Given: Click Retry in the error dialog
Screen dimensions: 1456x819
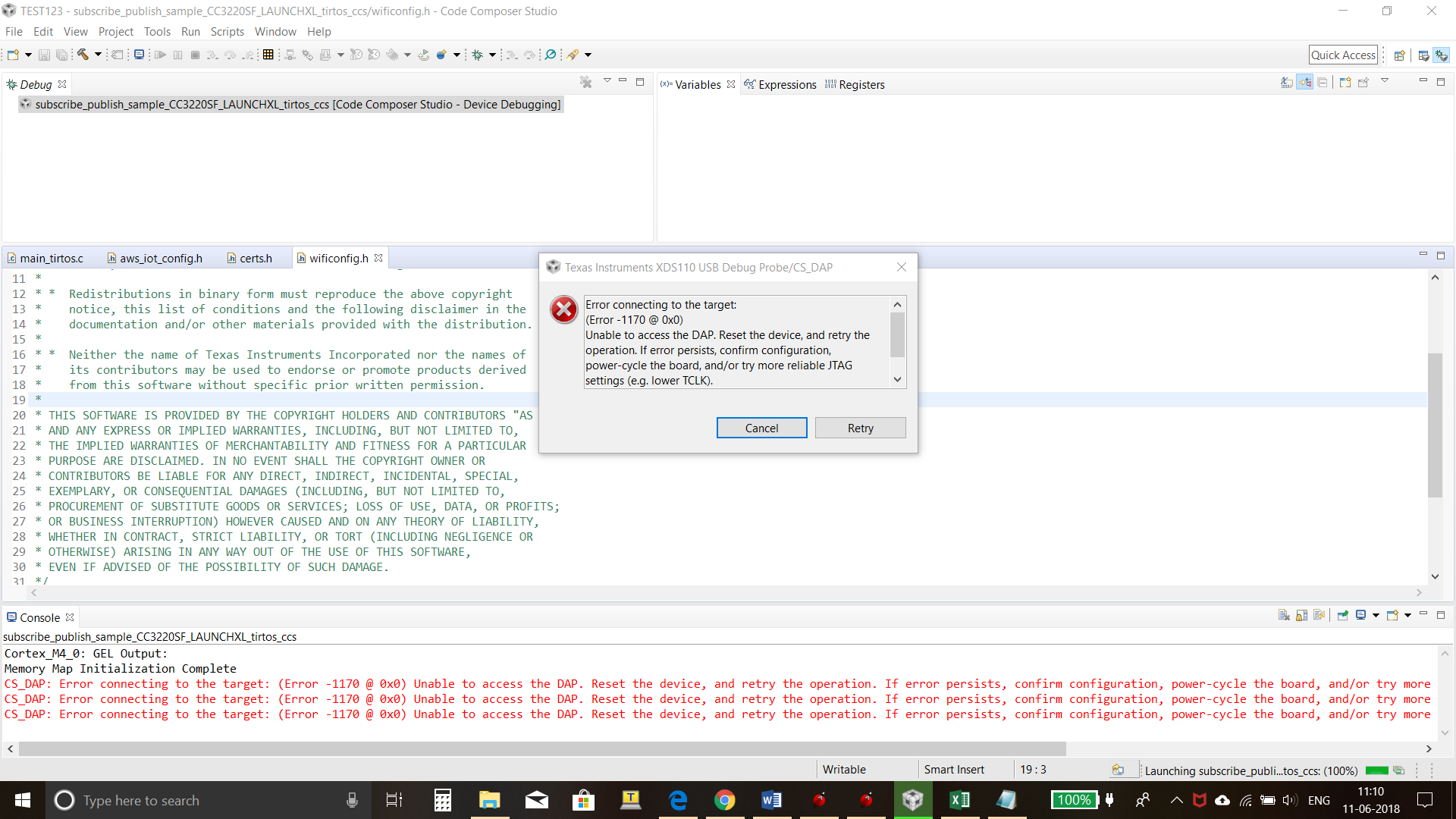Looking at the screenshot, I should pyautogui.click(x=860, y=428).
